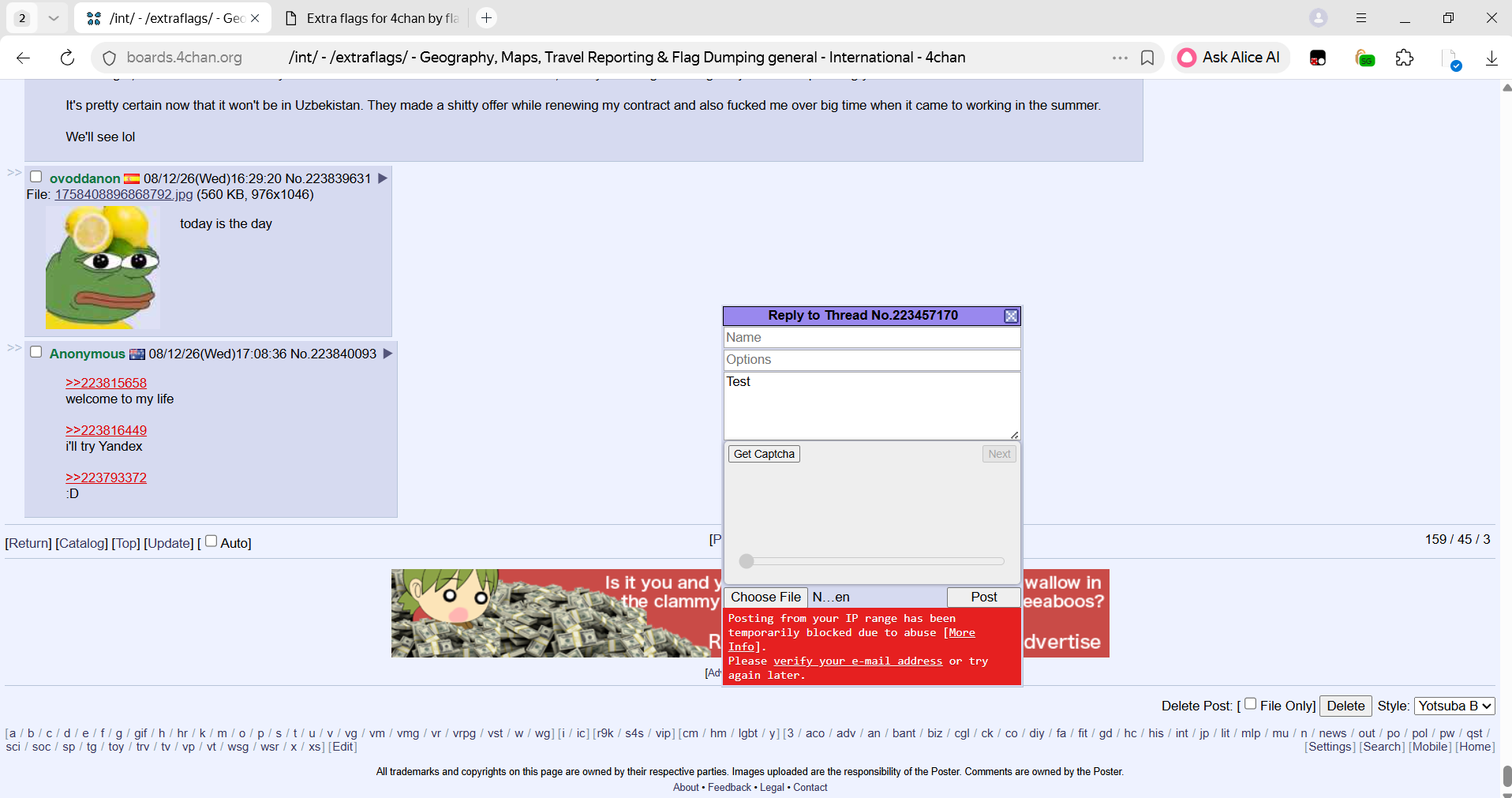Screen dimensions: 1512x798
Task: Focus the Options field in reply form
Action: click(872, 360)
